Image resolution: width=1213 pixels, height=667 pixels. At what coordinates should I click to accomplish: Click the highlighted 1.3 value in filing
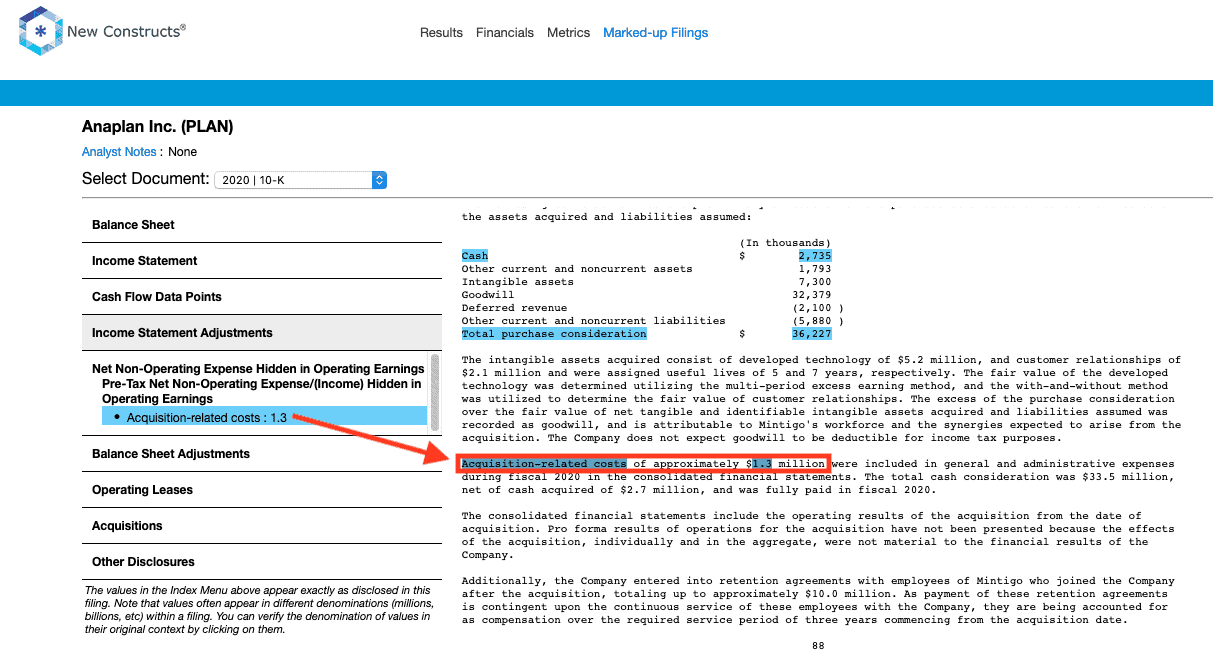[x=762, y=464]
